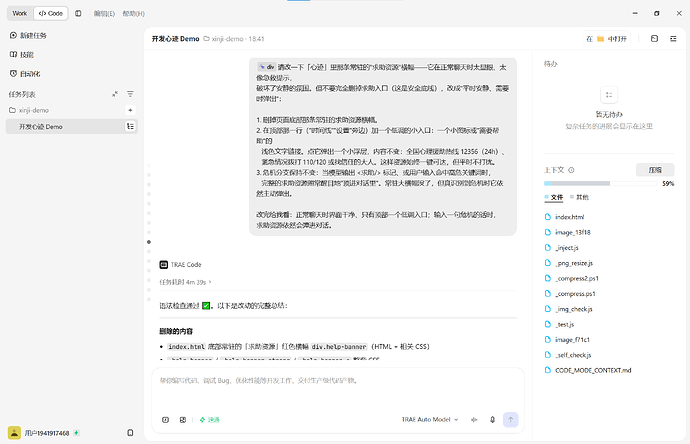The image size is (690, 444).
Task: Open _compress.ps1 context file
Action: tap(570, 294)
